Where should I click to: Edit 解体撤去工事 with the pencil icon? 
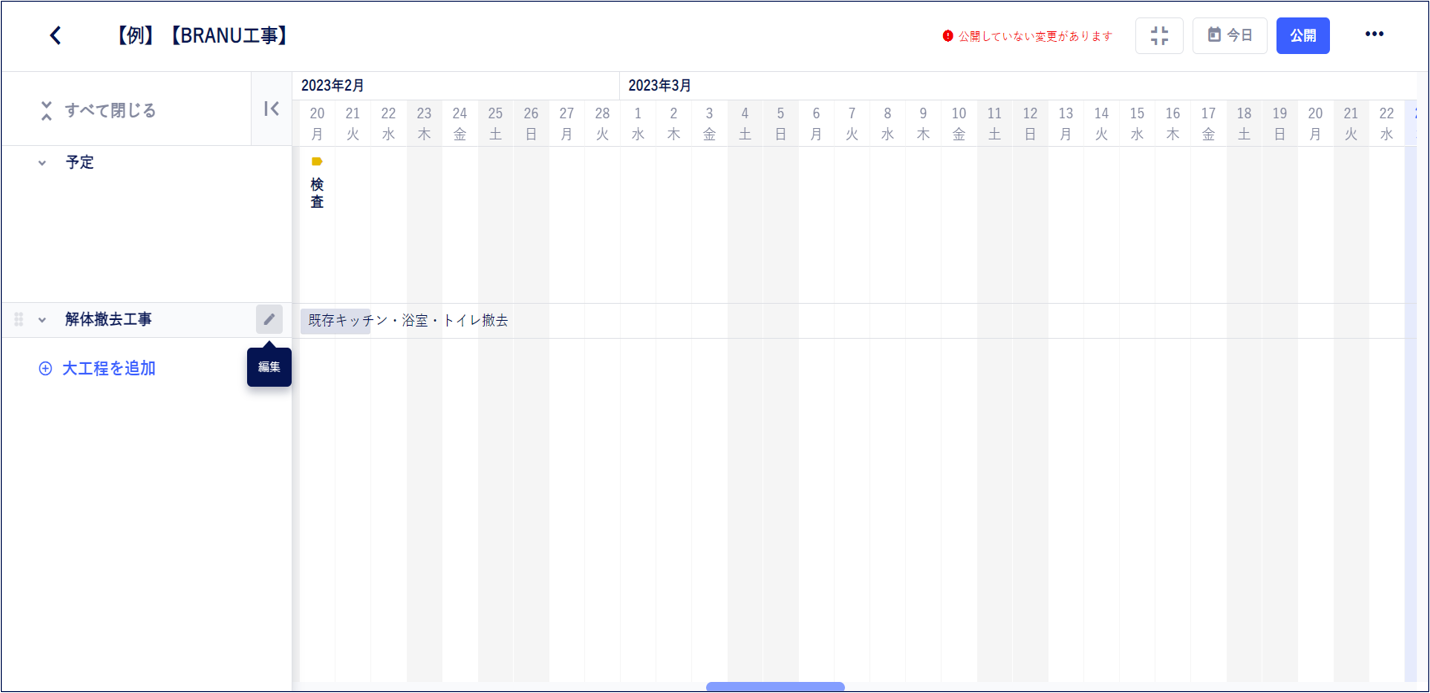click(x=269, y=320)
